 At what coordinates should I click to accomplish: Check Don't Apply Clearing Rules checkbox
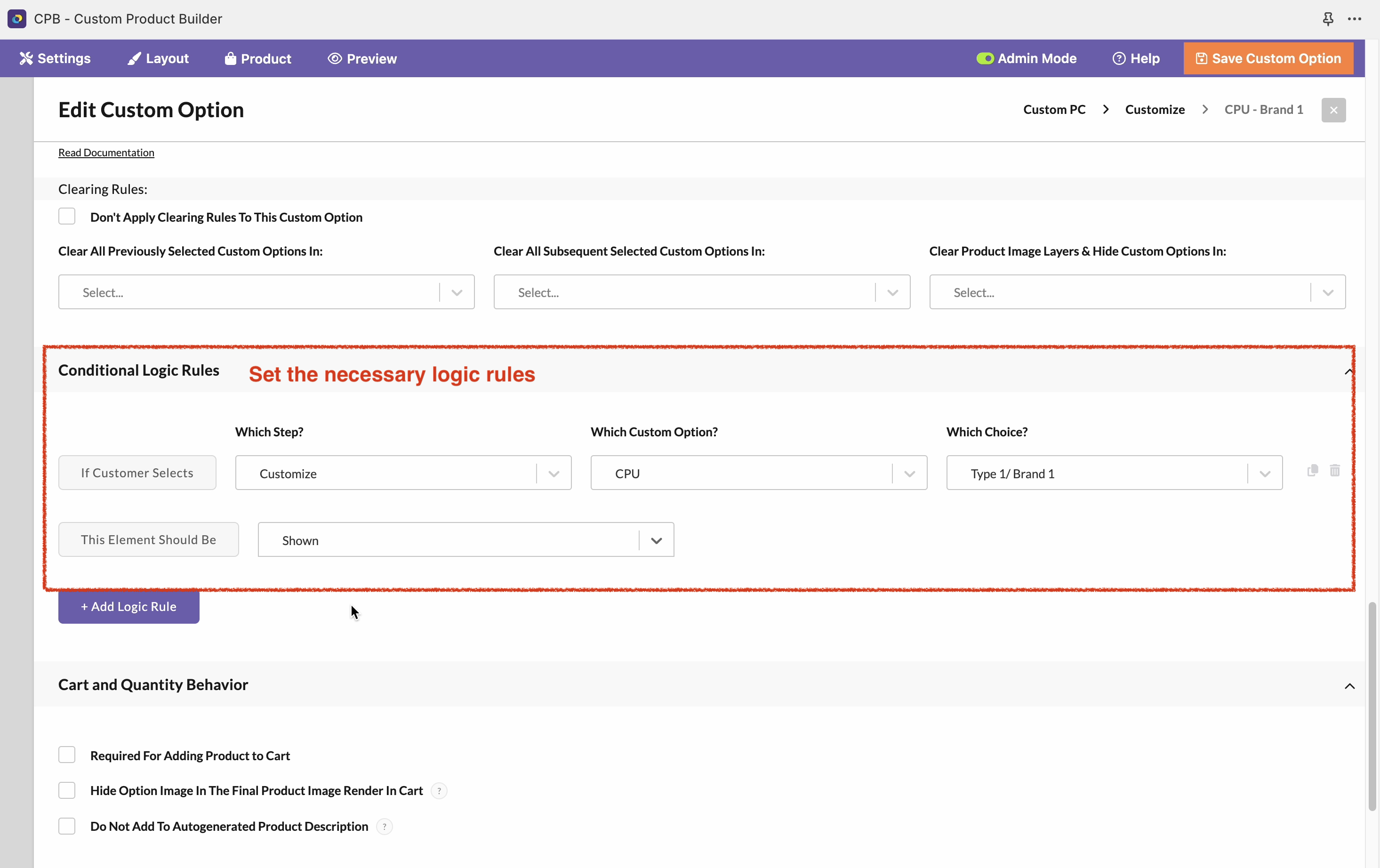coord(67,217)
